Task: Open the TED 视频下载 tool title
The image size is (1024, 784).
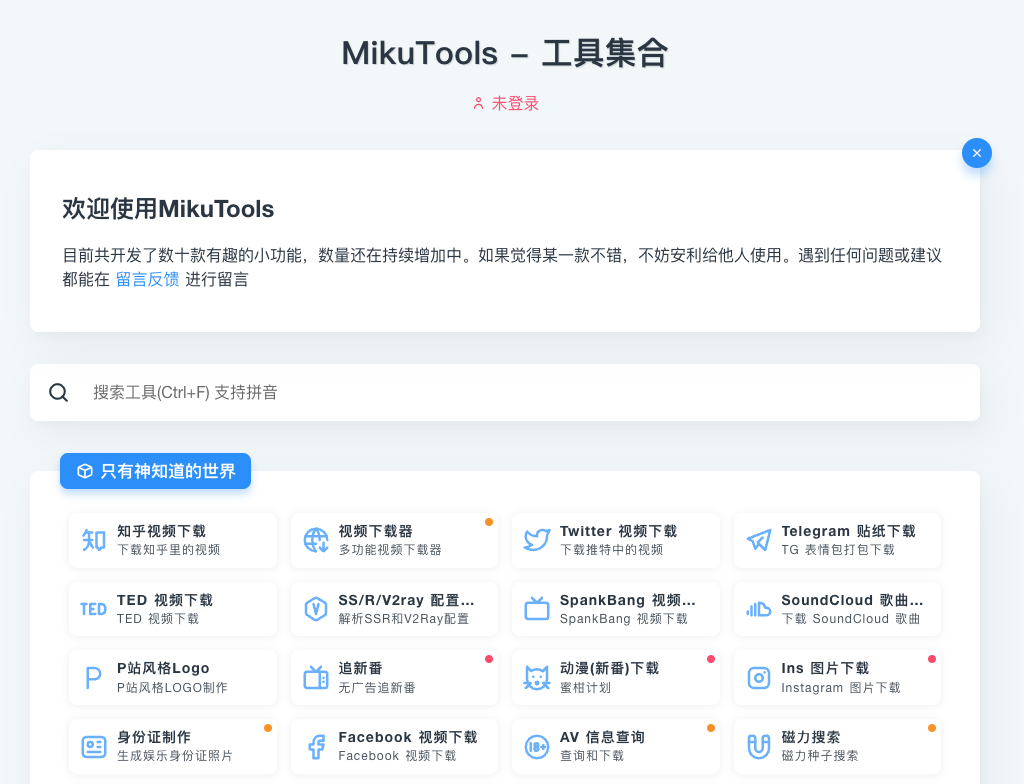Action: click(165, 600)
